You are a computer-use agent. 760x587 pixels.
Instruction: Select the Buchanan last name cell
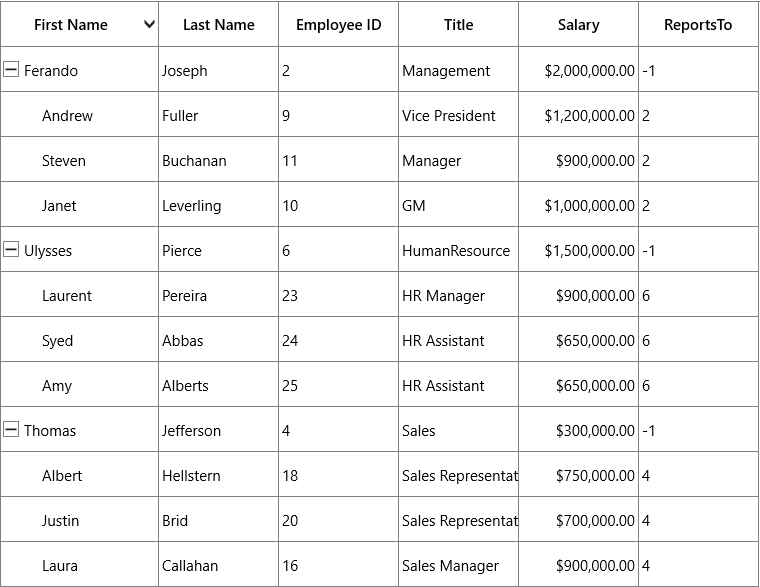pos(219,160)
